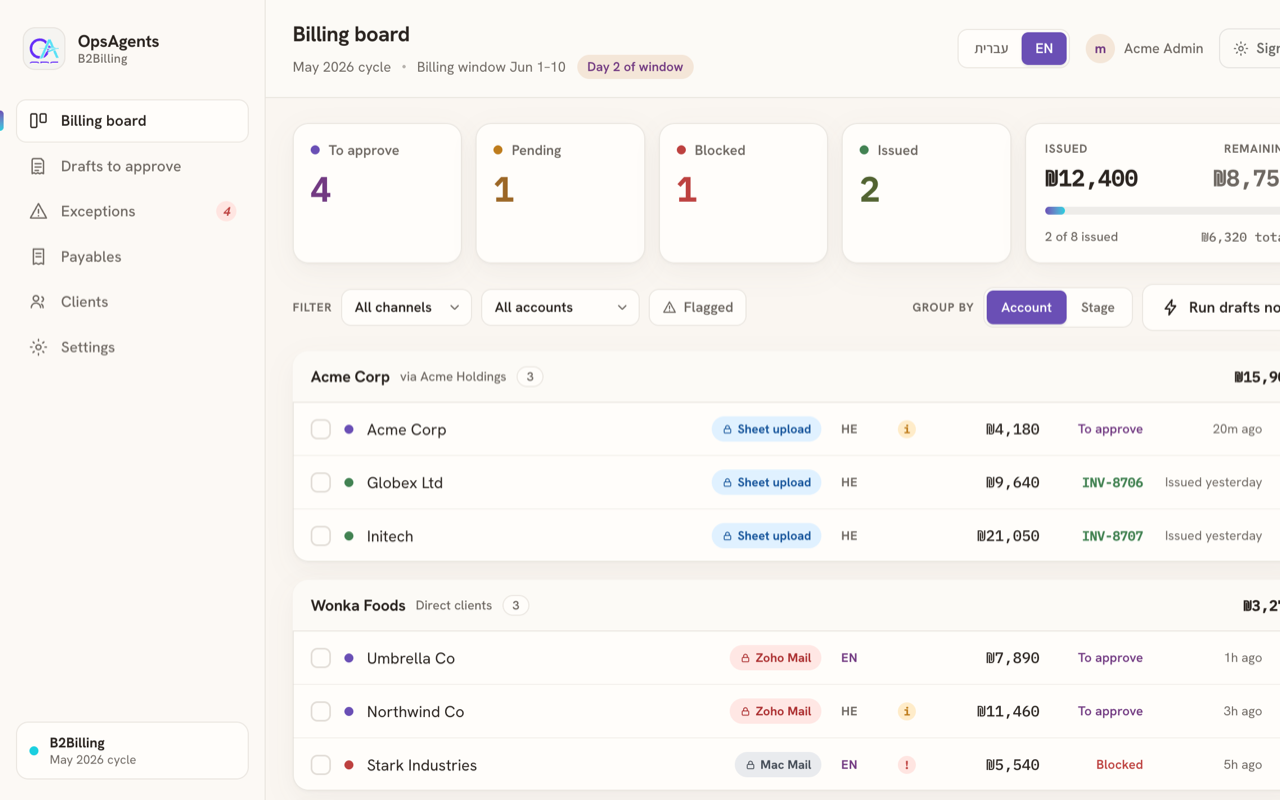Screen dimensions: 1280x800
Task: Click the issued progress bar
Action: pos(1162,211)
